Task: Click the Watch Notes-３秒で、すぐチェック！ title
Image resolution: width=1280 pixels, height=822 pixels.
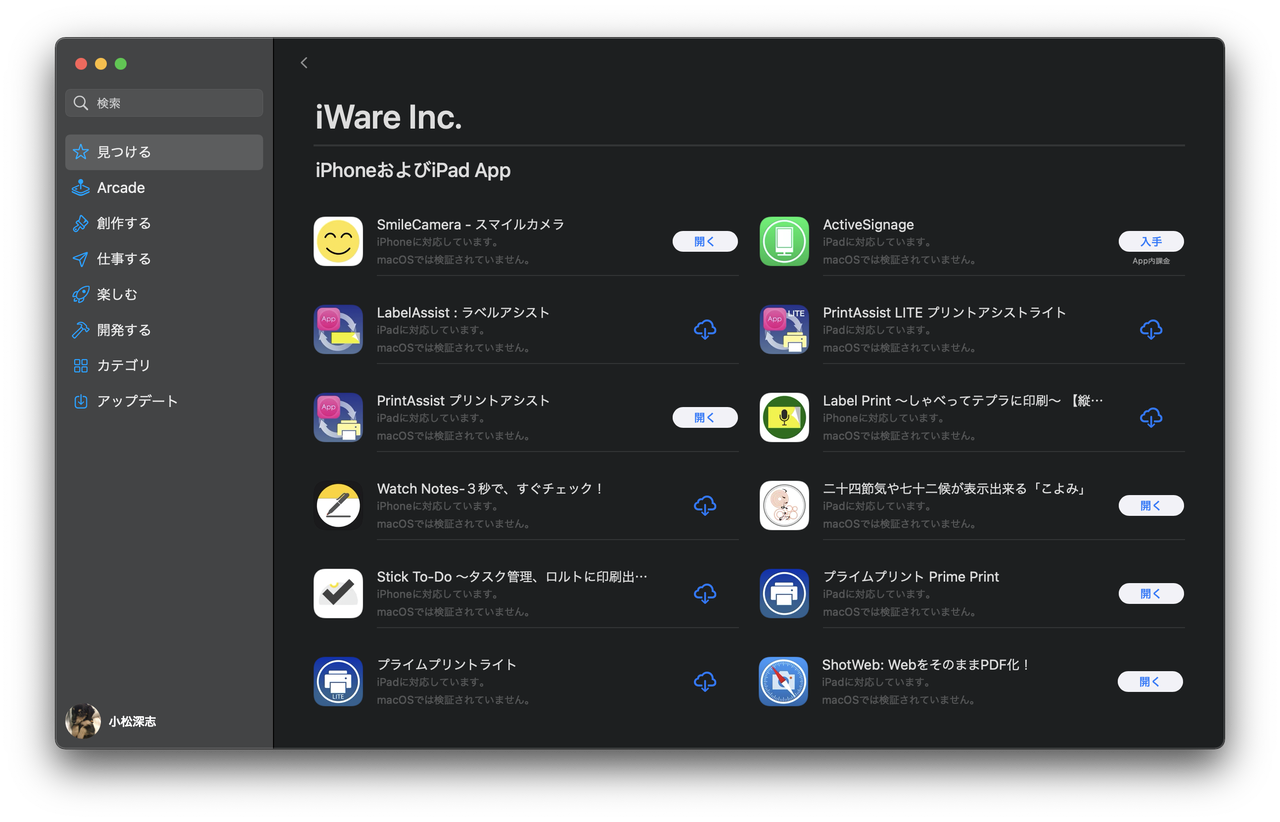Action: point(491,488)
